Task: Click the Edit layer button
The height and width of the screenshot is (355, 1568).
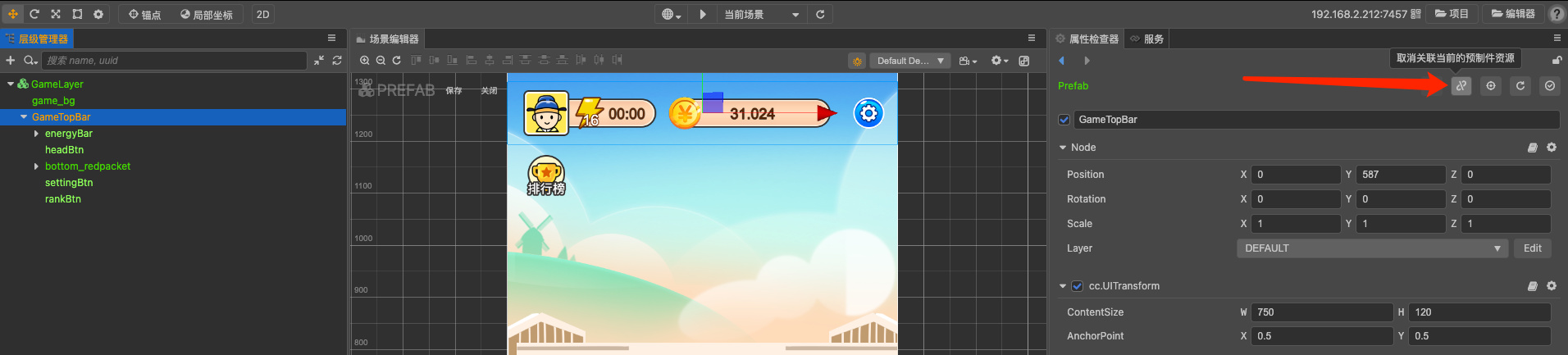Action: tap(1533, 248)
